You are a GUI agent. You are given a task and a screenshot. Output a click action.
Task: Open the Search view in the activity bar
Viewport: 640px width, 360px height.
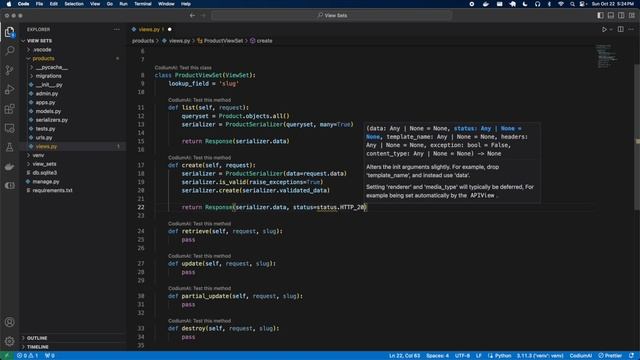9,51
